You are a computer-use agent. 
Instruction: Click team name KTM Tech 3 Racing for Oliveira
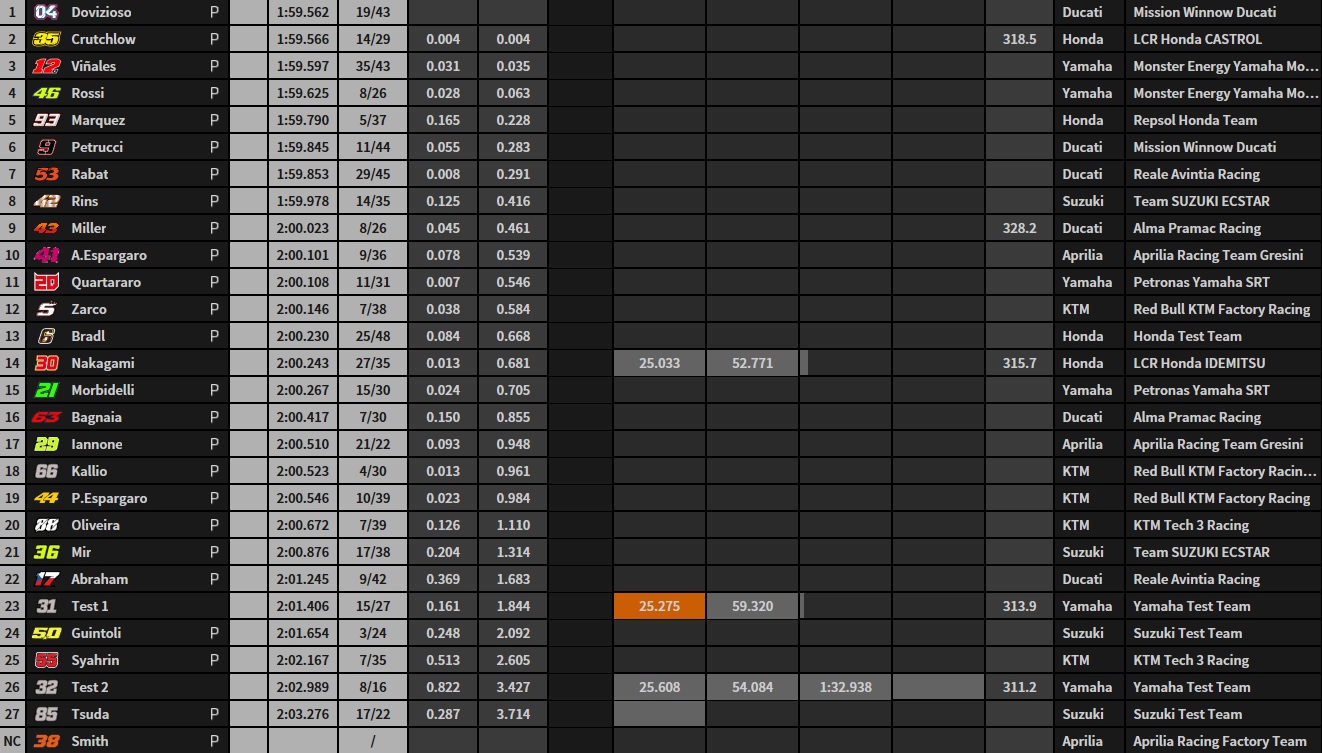(x=1191, y=525)
